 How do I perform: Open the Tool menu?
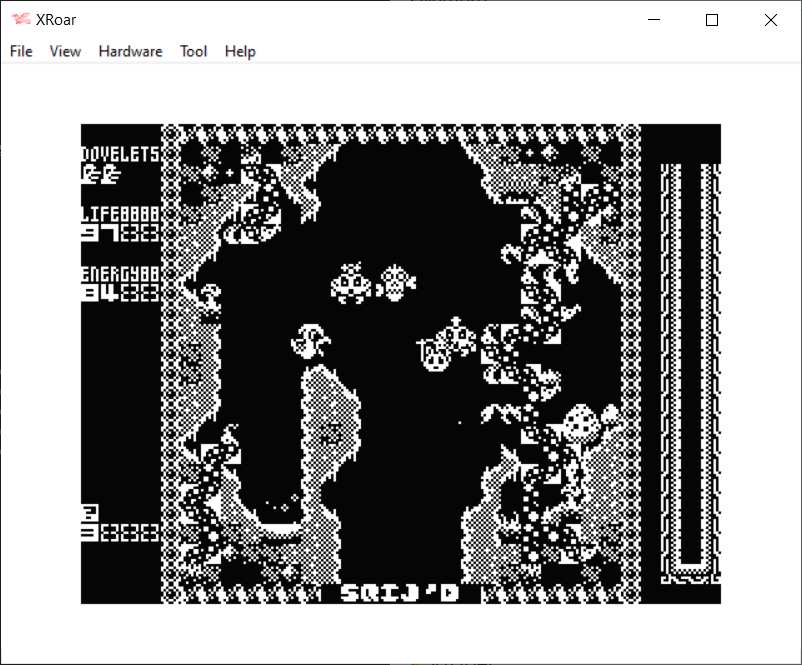click(x=193, y=51)
